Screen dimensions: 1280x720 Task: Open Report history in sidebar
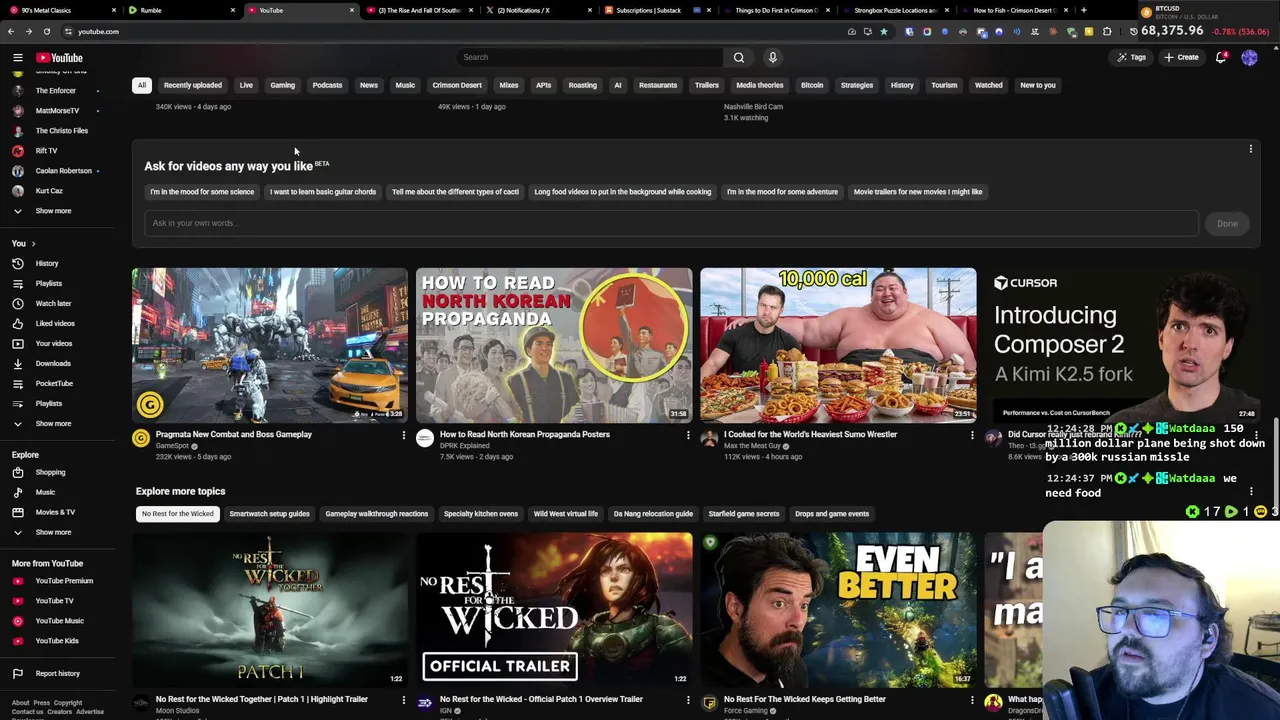pos(58,674)
